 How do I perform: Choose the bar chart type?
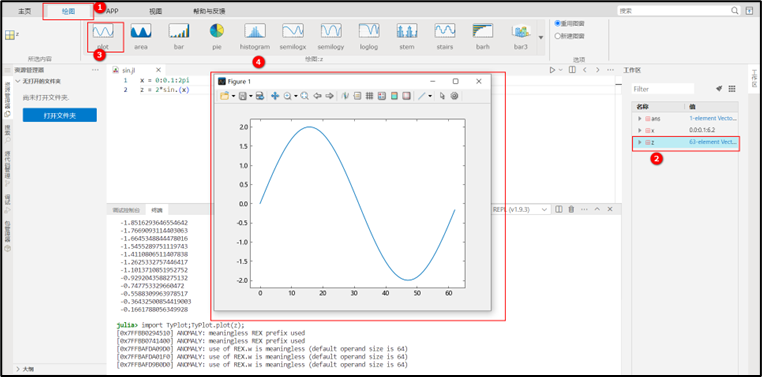(x=179, y=36)
